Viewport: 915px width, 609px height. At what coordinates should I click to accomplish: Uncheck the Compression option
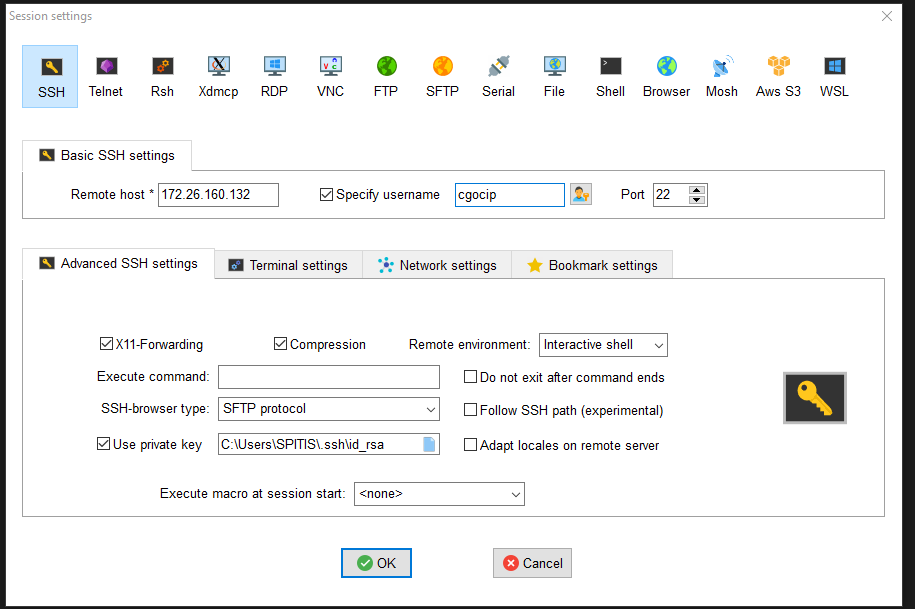281,344
